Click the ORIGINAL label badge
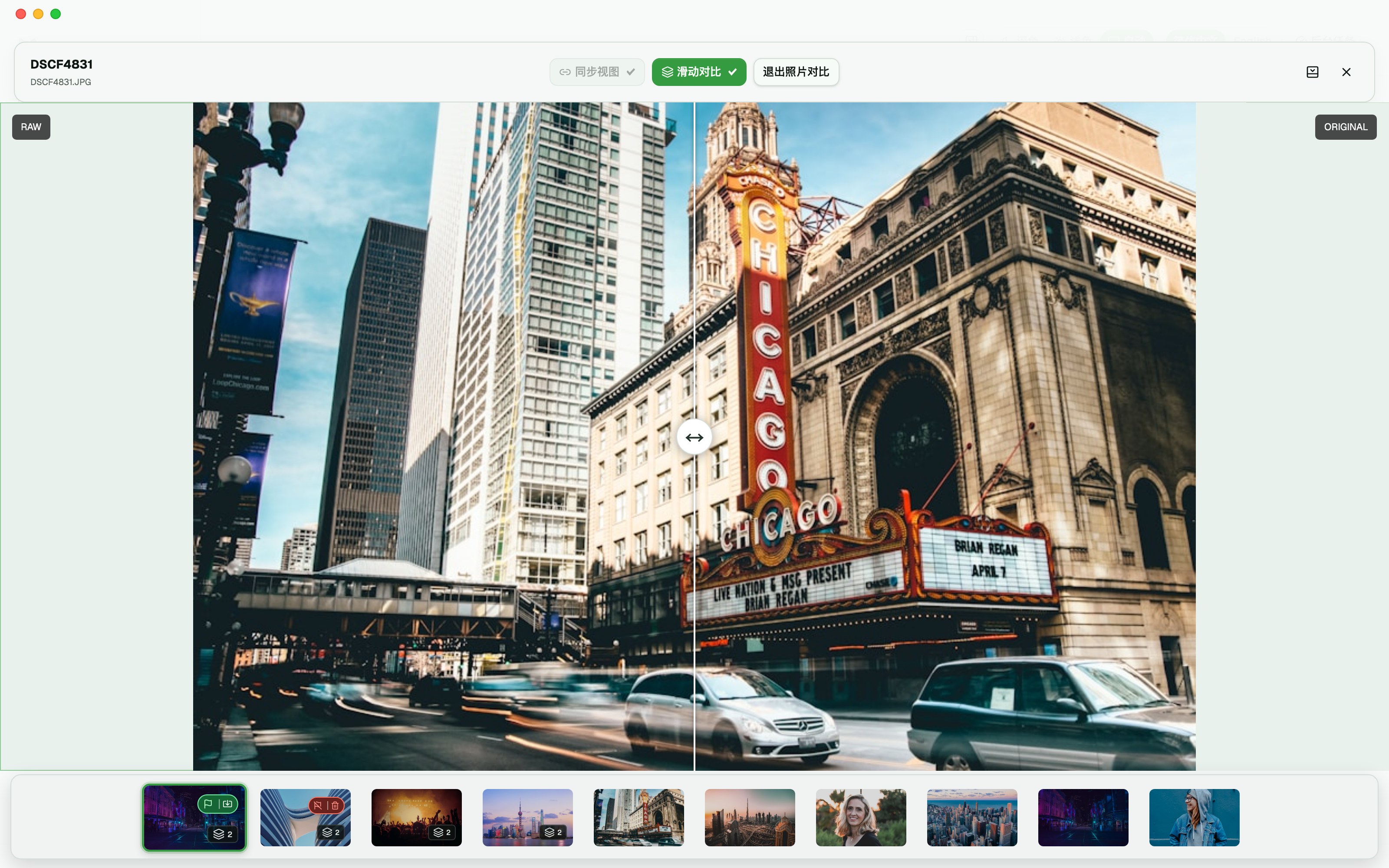The image size is (1389, 868). pos(1346,127)
